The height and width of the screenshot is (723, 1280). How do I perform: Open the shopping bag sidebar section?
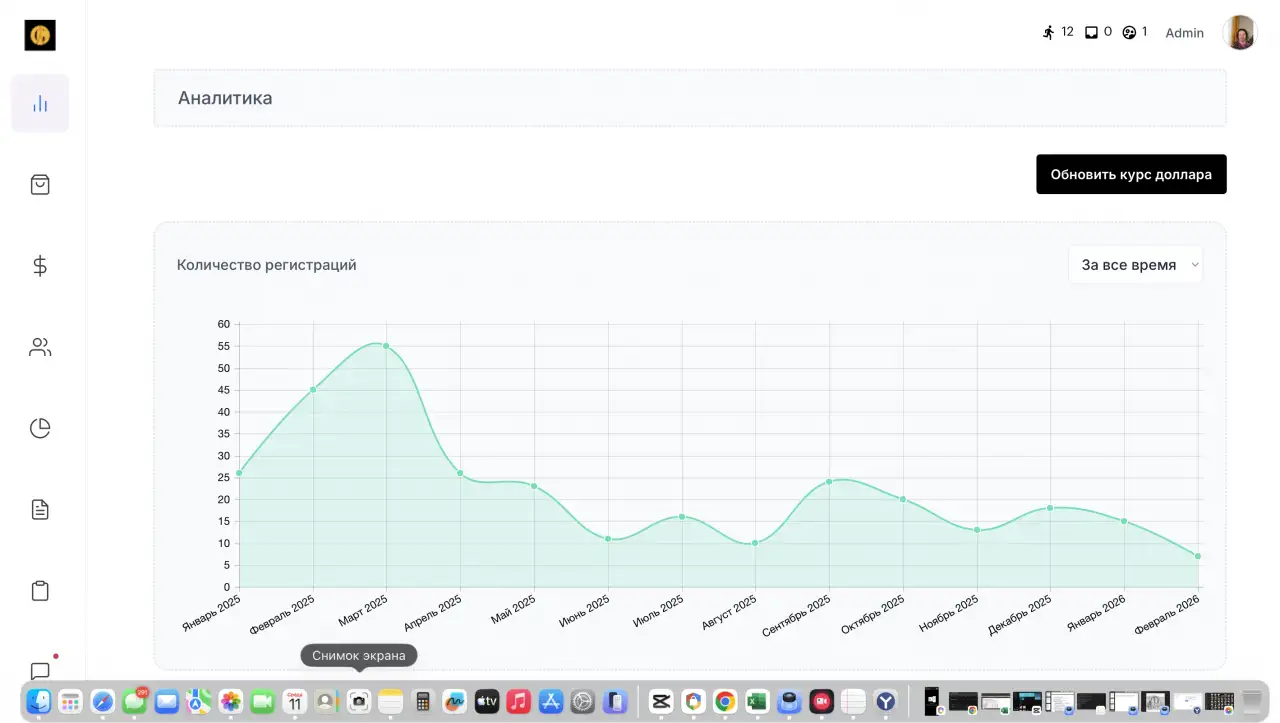40,185
